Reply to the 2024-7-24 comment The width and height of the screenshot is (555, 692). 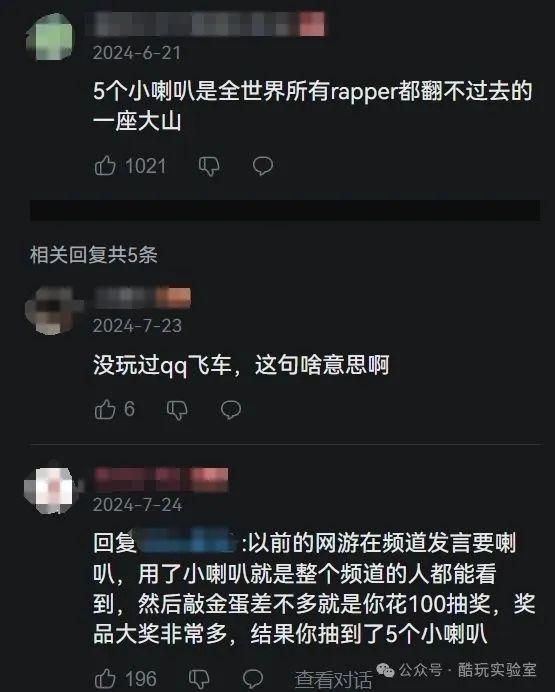pos(253,679)
